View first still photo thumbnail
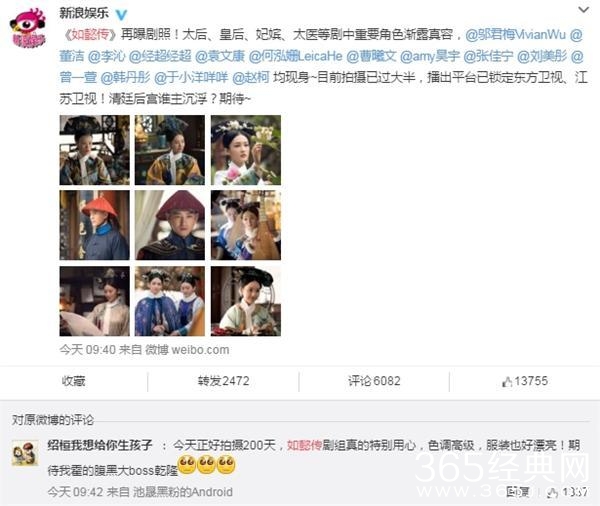 click(x=95, y=150)
